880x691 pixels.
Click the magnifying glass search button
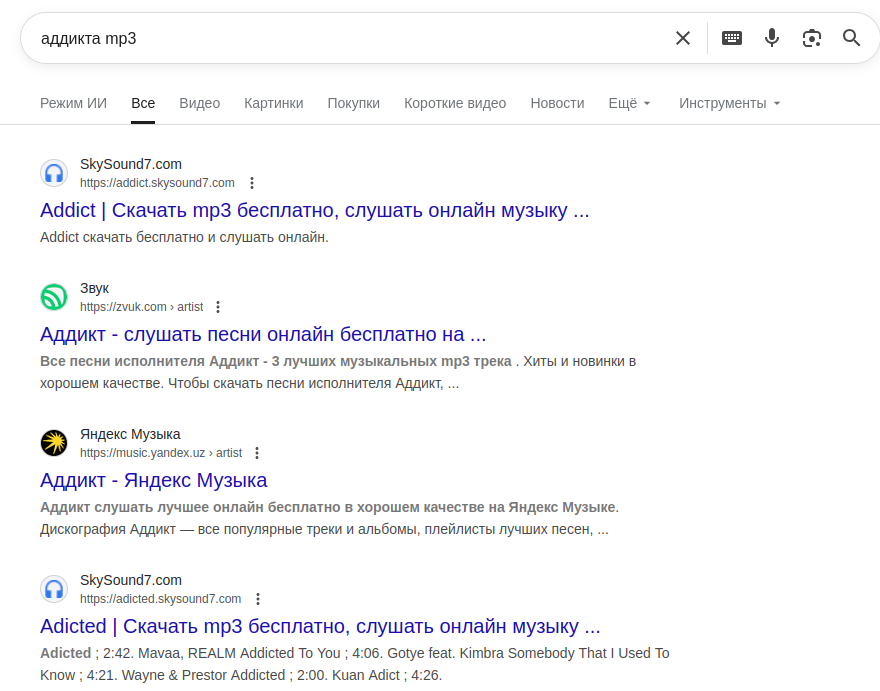852,38
